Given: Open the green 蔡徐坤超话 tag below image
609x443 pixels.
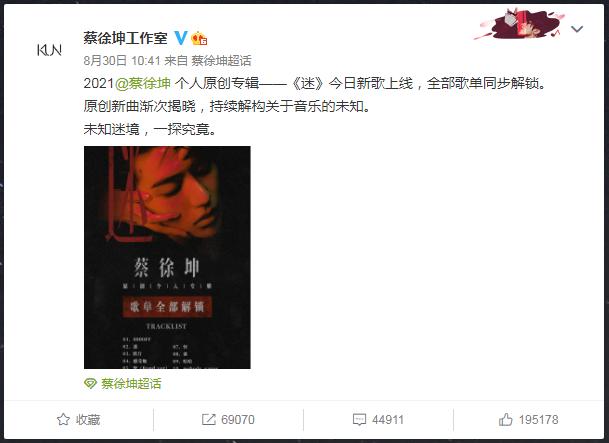Looking at the screenshot, I should click(131, 384).
